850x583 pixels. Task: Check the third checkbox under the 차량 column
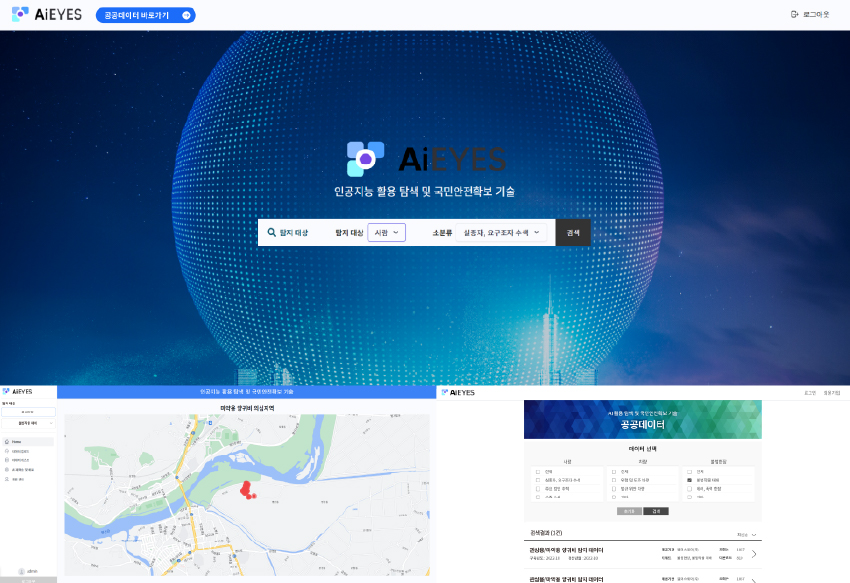(x=614, y=489)
